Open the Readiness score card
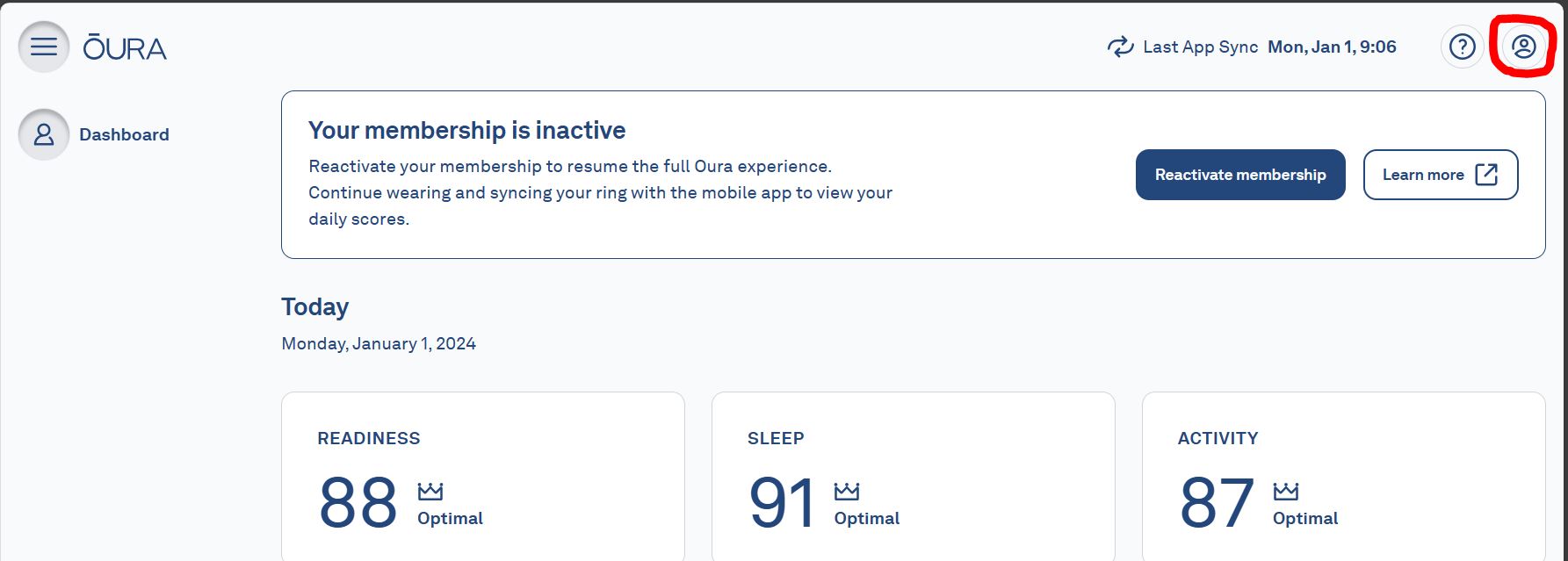This screenshot has width=1568, height=561. [483, 477]
